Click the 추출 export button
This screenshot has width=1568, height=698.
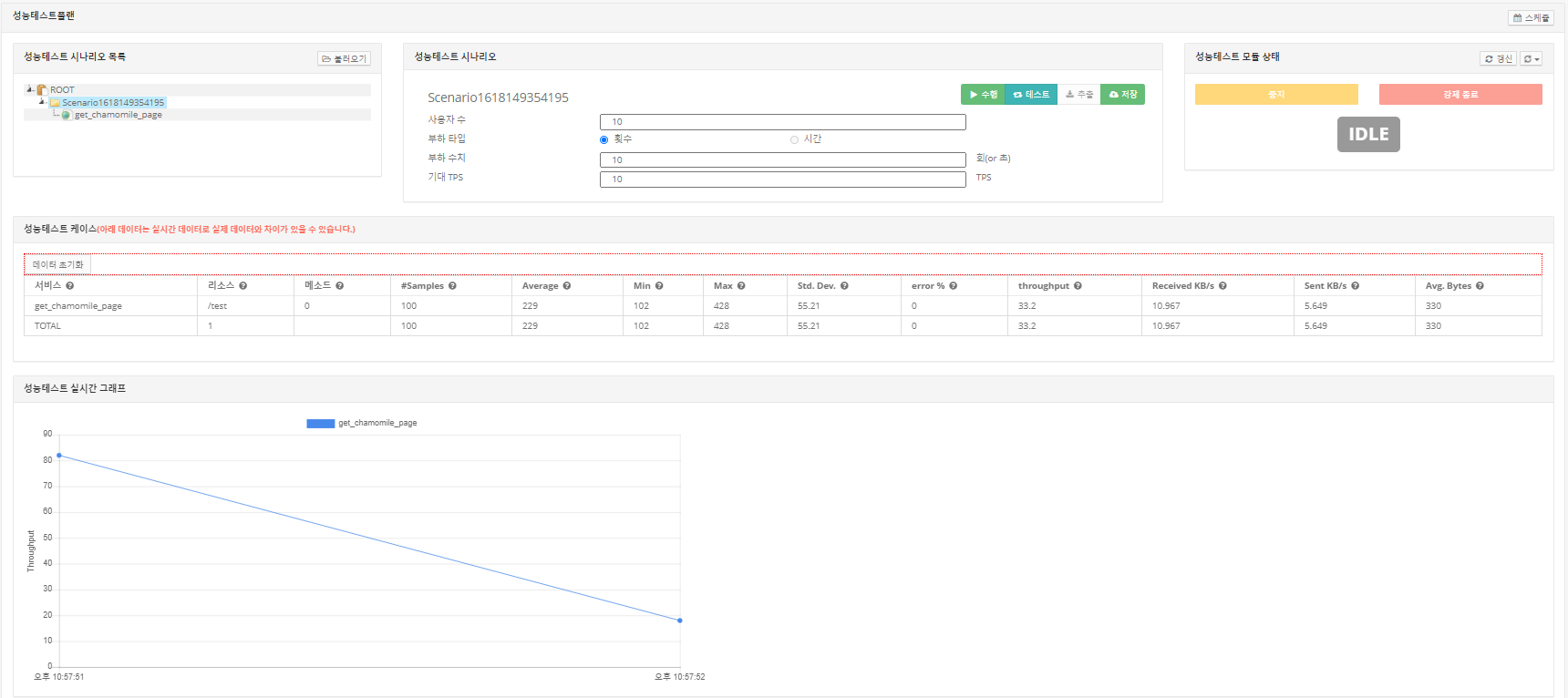(1079, 95)
